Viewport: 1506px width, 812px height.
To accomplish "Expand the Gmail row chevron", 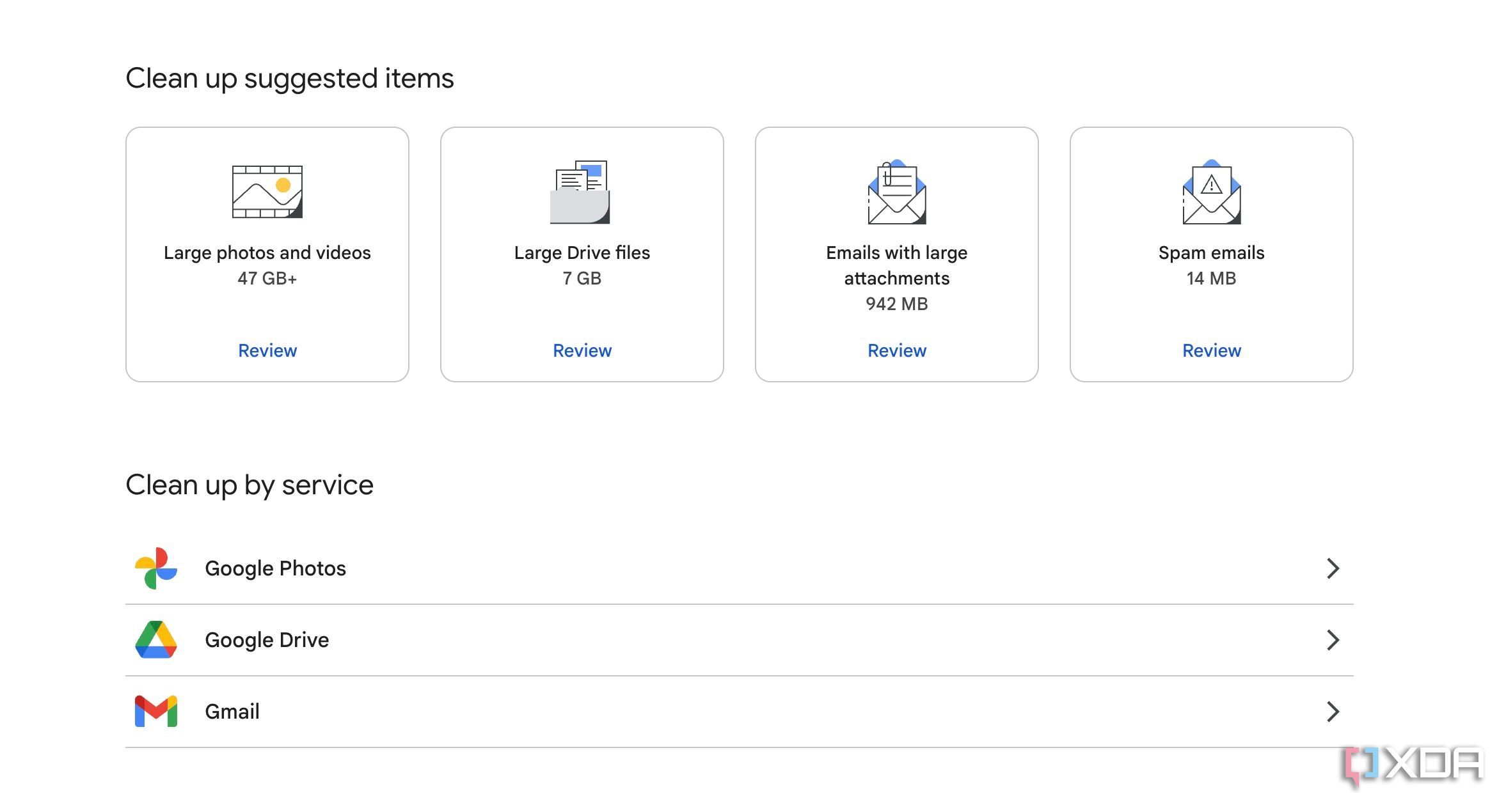I will (x=1333, y=712).
